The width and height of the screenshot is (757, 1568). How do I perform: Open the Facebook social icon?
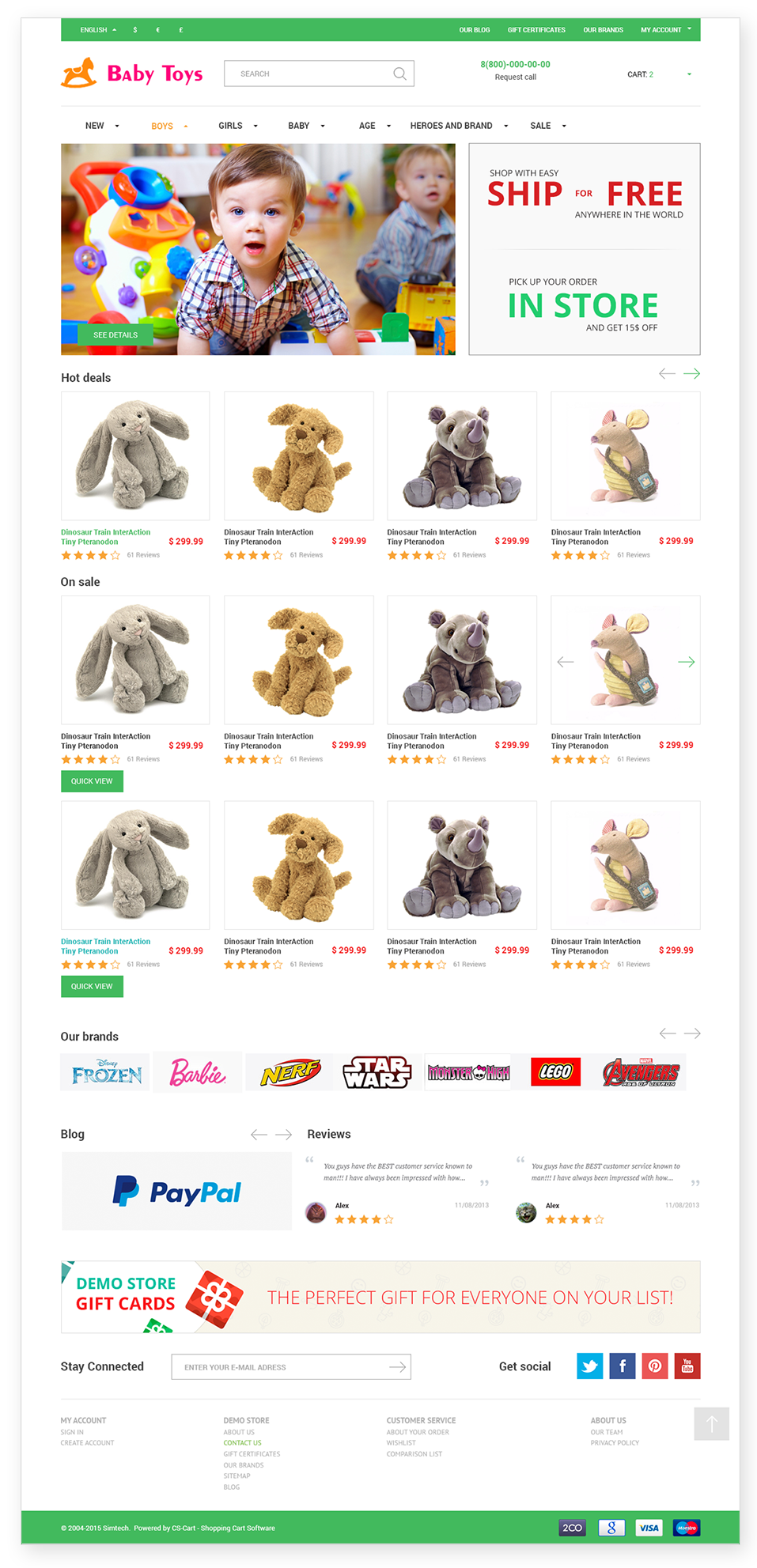click(623, 1366)
